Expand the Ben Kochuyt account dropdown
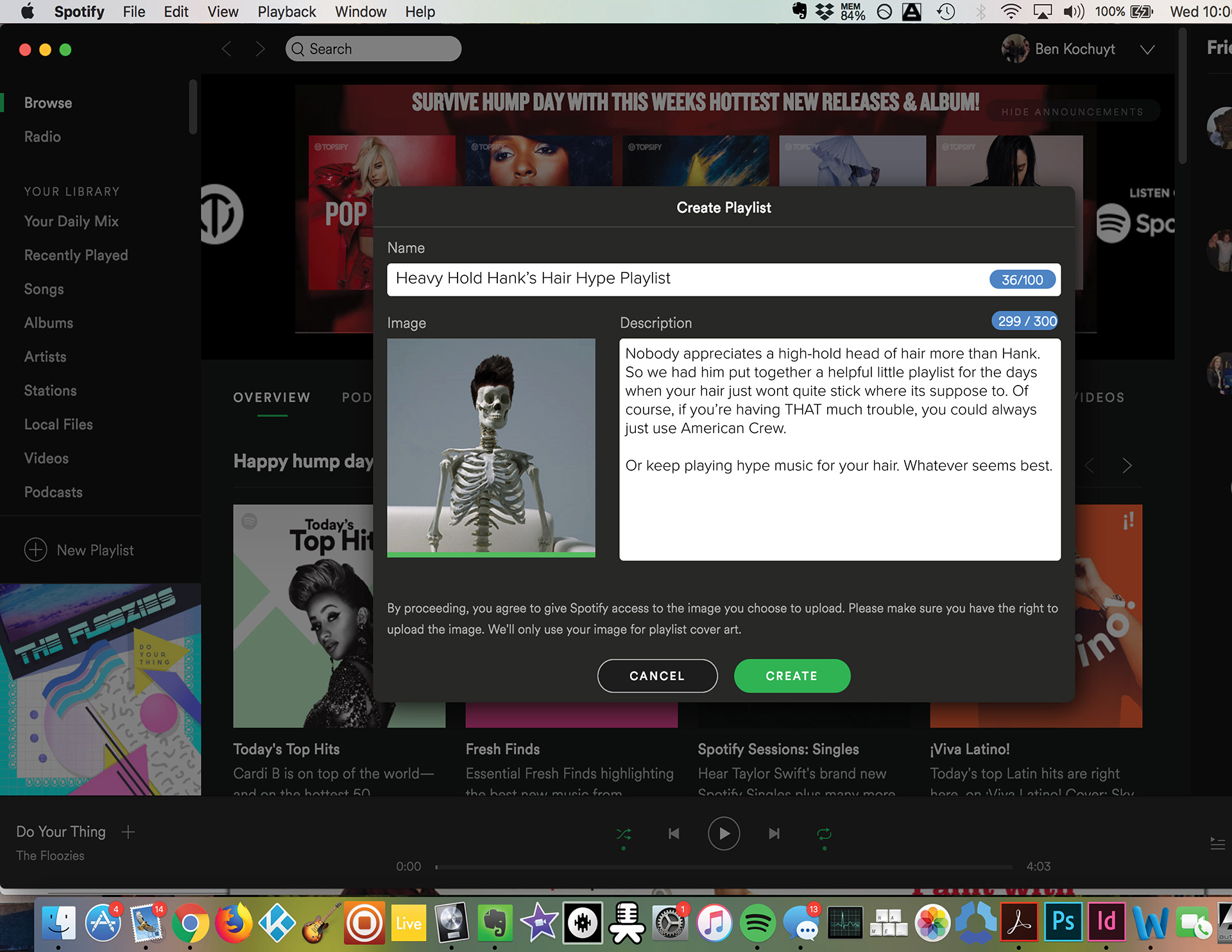Image resolution: width=1232 pixels, height=952 pixels. (x=1147, y=49)
